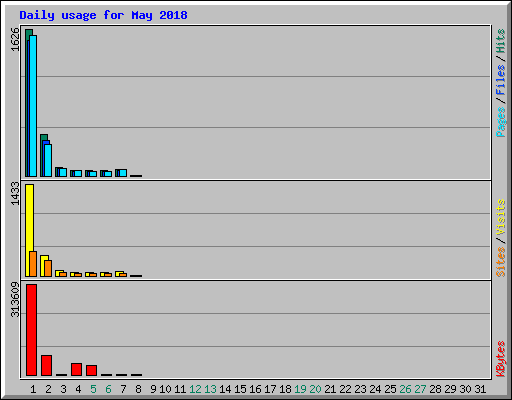The image size is (512, 400).
Task: Click day label 23 on the x-axis
Action: pos(360,389)
